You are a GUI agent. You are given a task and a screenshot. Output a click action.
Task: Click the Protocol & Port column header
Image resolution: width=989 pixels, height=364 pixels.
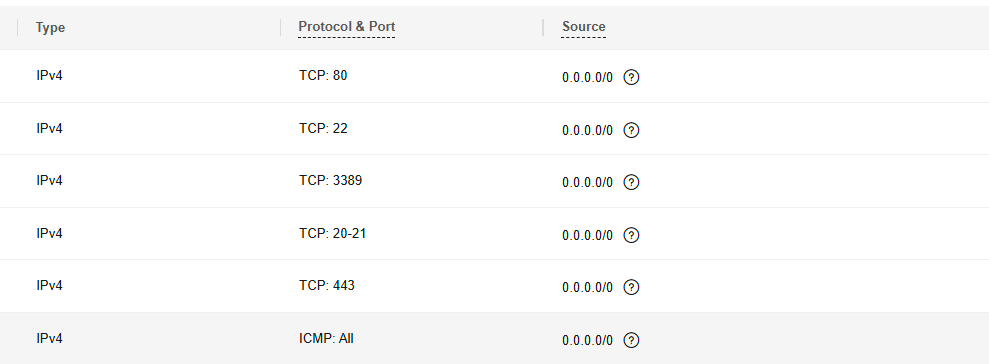click(347, 26)
